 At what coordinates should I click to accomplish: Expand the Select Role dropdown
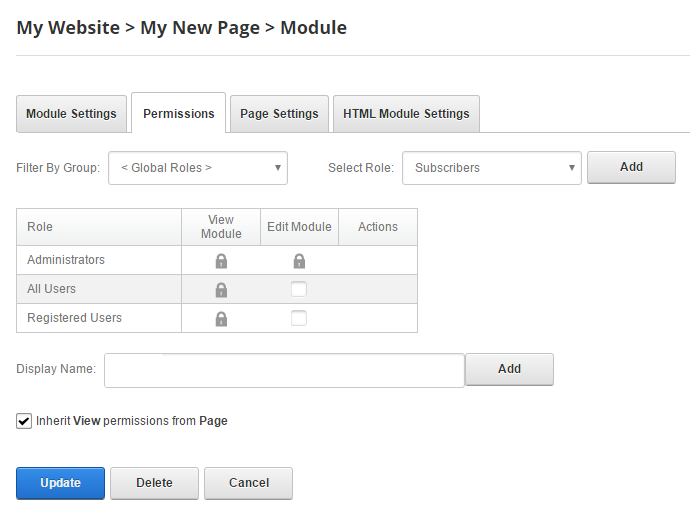pos(491,168)
